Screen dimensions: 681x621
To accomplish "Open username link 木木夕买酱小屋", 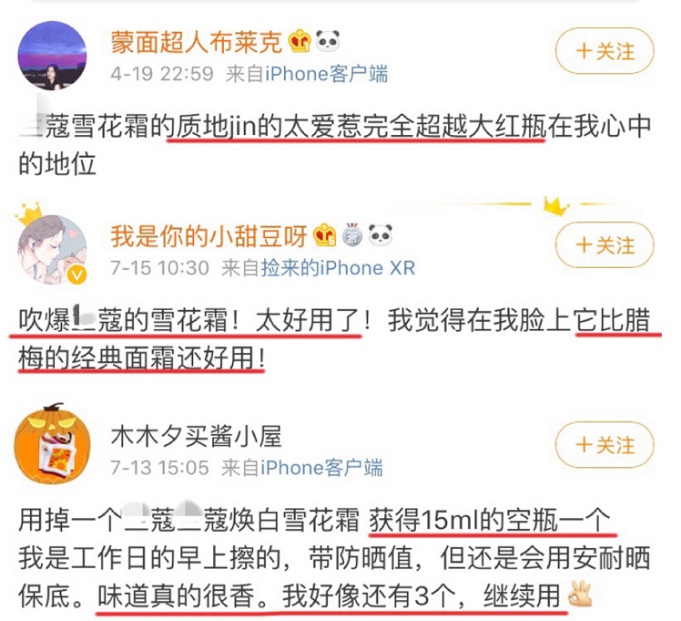I will [197, 436].
